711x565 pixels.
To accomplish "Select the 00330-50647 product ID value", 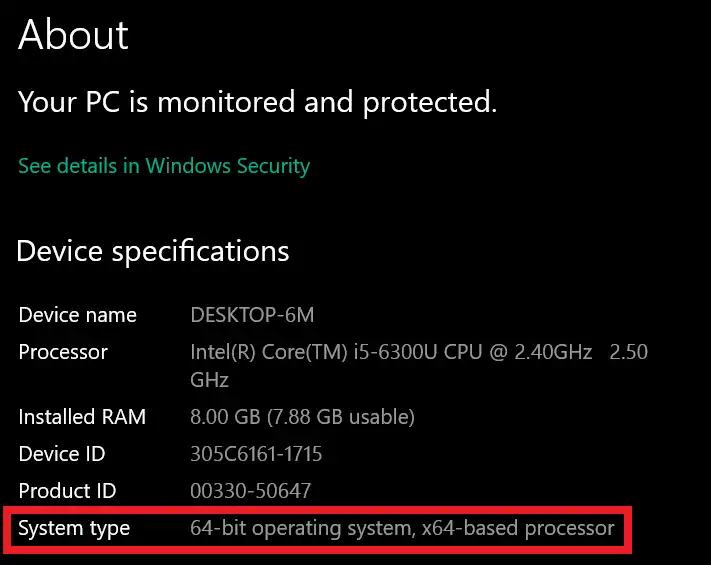I will pos(250,491).
